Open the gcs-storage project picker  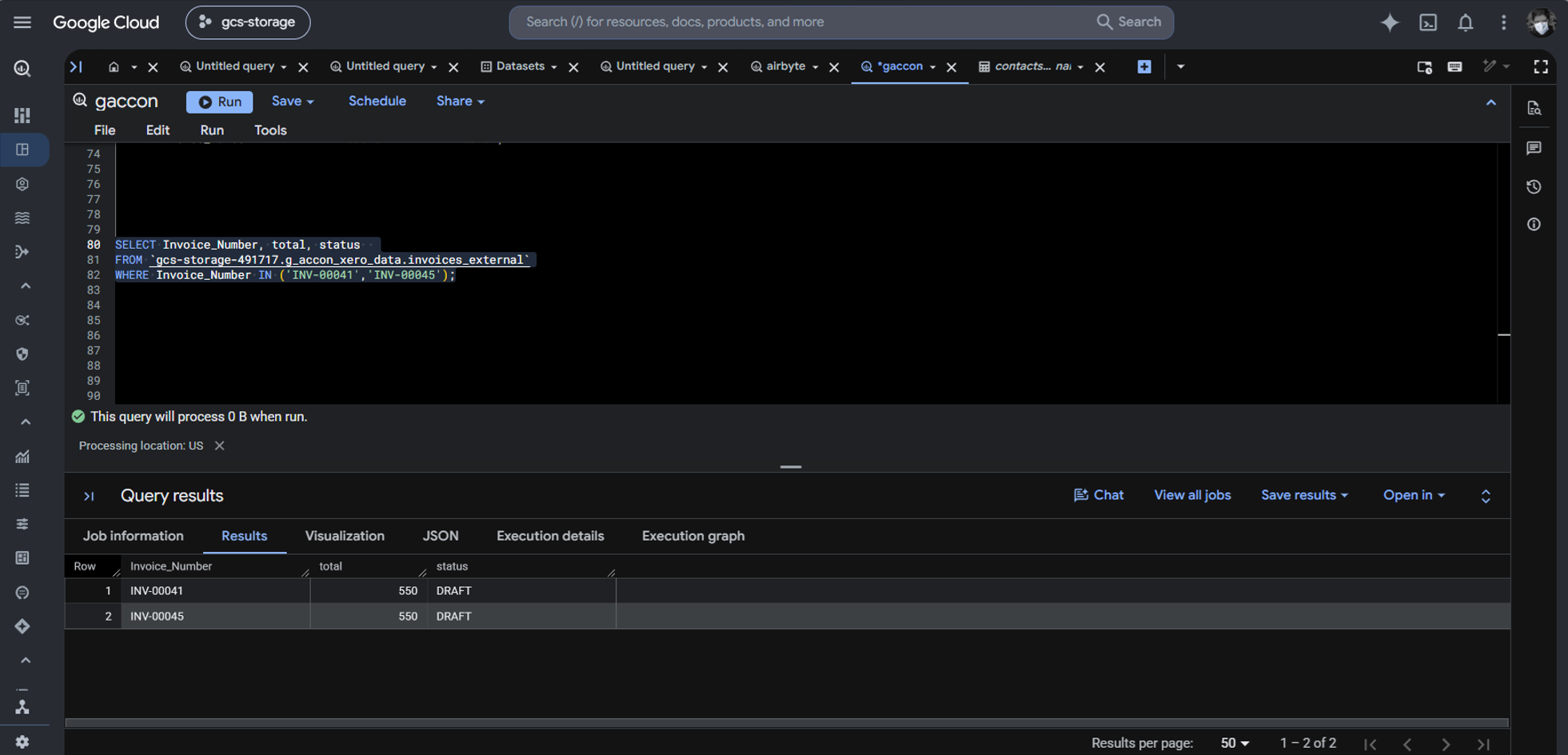click(248, 22)
